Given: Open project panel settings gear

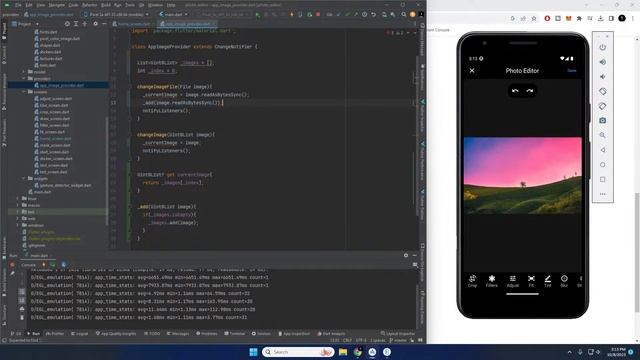Looking at the screenshot, I should pyautogui.click(x=96, y=24).
